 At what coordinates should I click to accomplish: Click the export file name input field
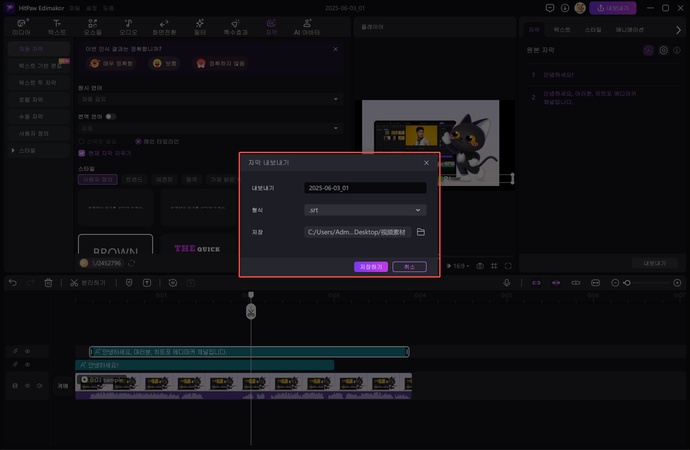(364, 188)
